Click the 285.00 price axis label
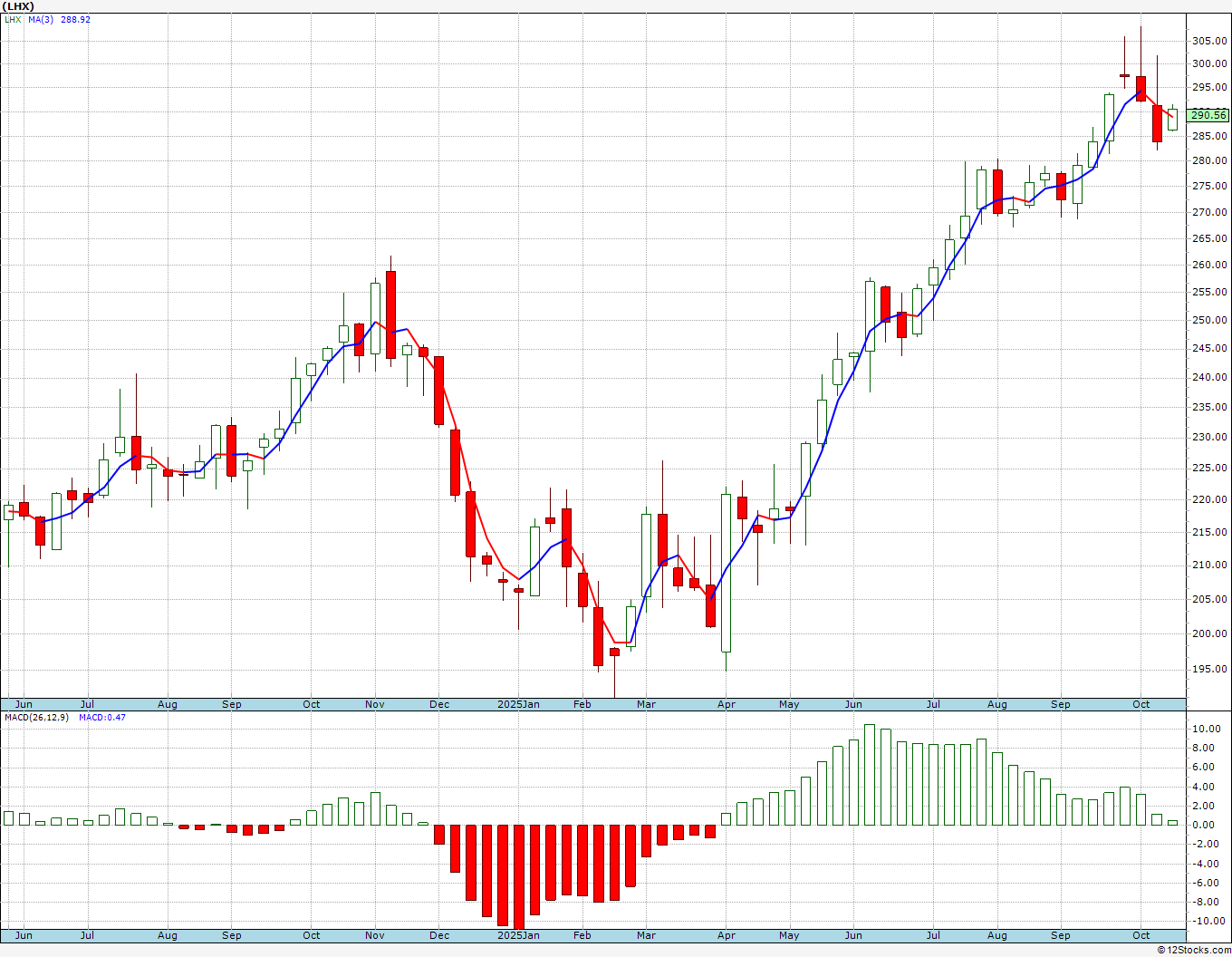The height and width of the screenshot is (957, 1232). point(1209,137)
